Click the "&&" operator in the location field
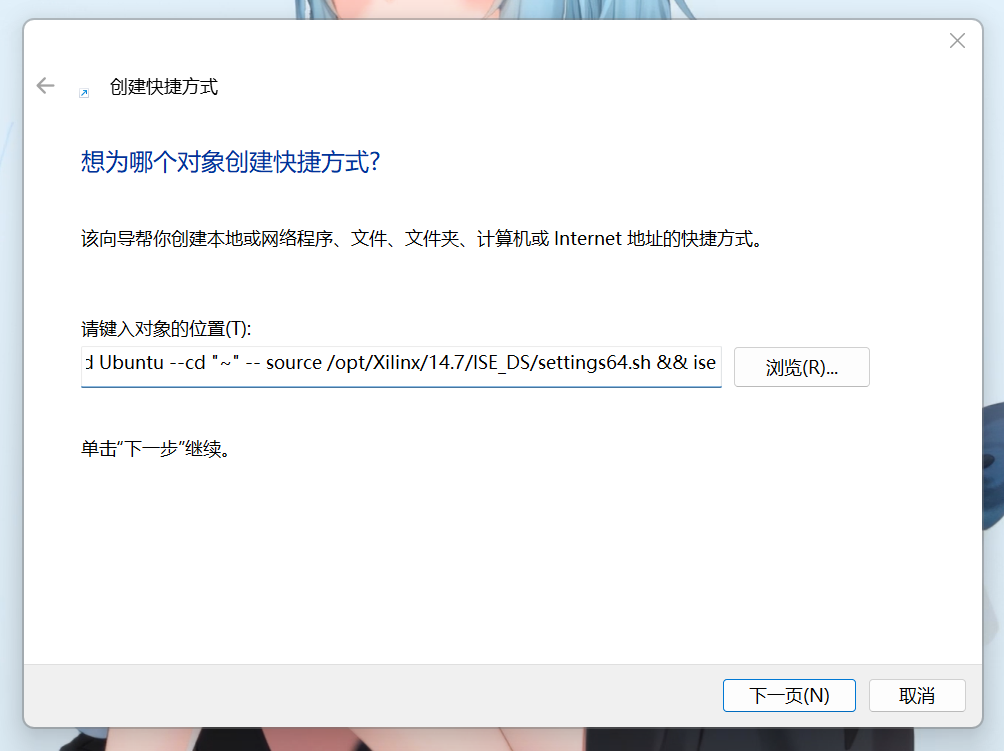This screenshot has width=1004, height=751. tap(672, 362)
